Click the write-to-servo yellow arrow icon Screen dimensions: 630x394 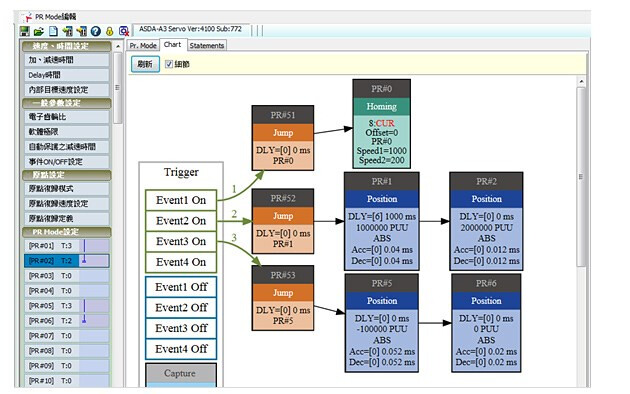click(82, 31)
